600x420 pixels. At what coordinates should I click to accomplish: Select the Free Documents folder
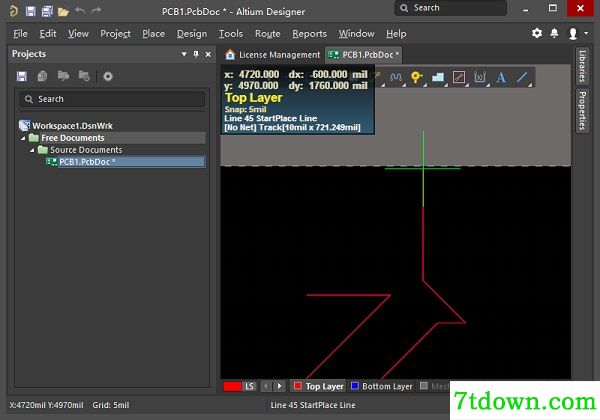72,138
